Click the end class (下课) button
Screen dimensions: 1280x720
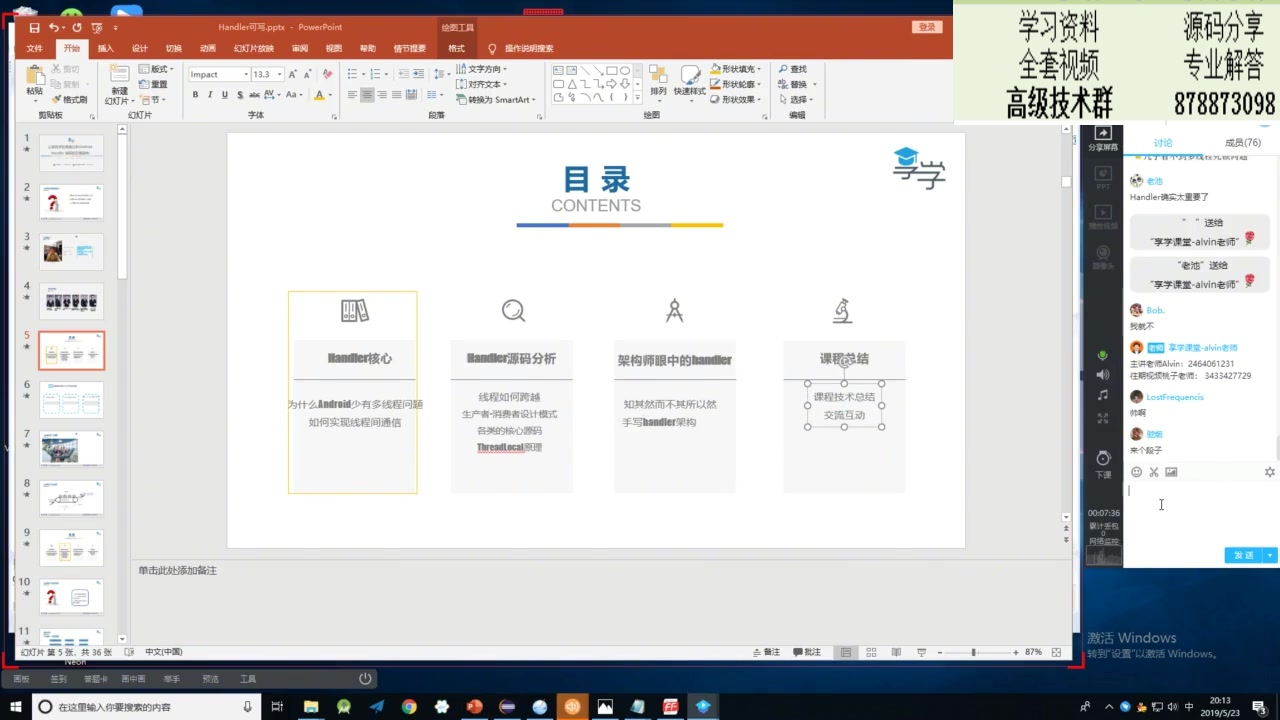tap(1103, 464)
